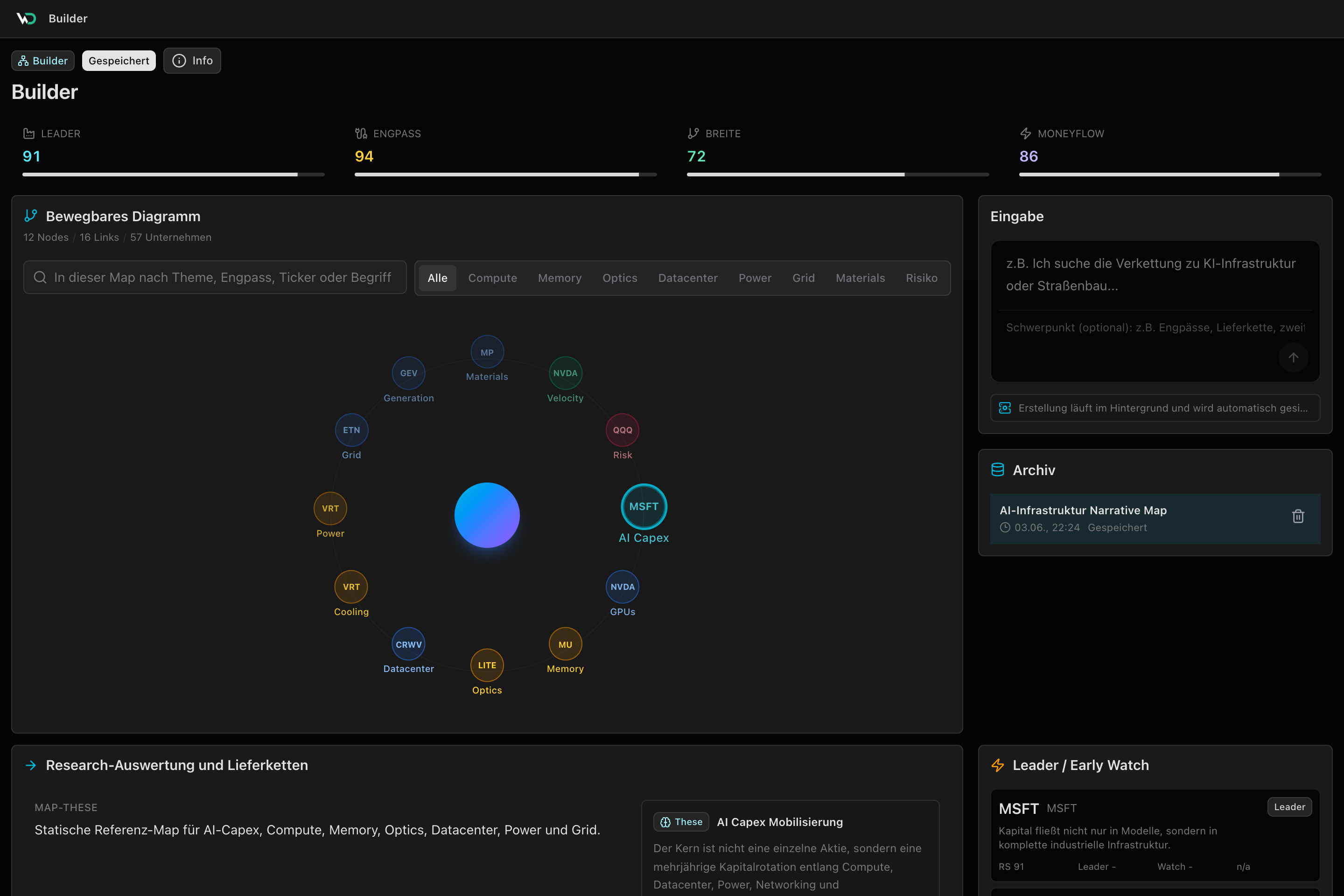Click the central gradient hub node
The height and width of the screenshot is (896, 1344).
click(x=487, y=515)
